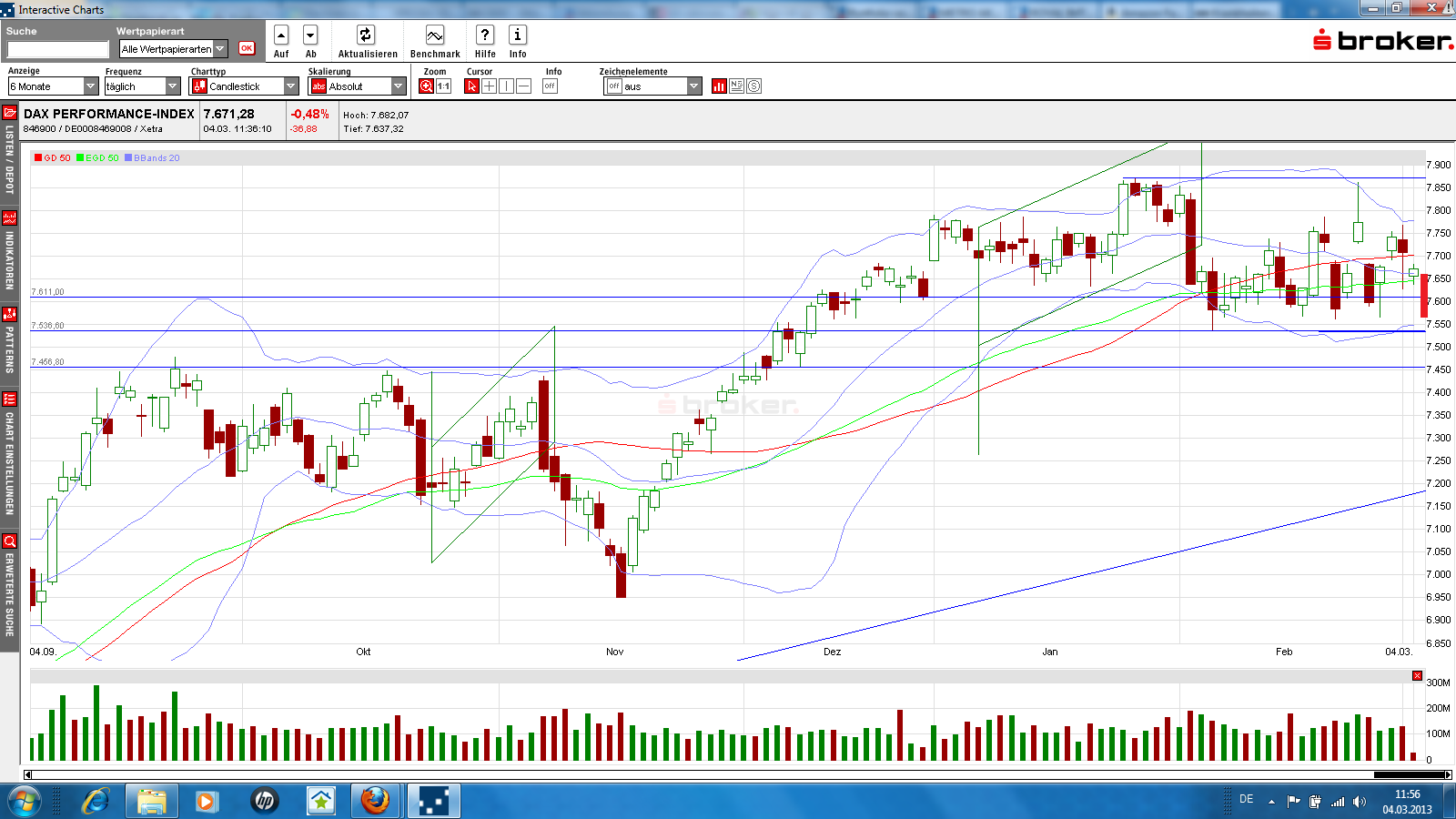Select the vertical line cursor
Screen dimensions: 1456x819
point(506,86)
